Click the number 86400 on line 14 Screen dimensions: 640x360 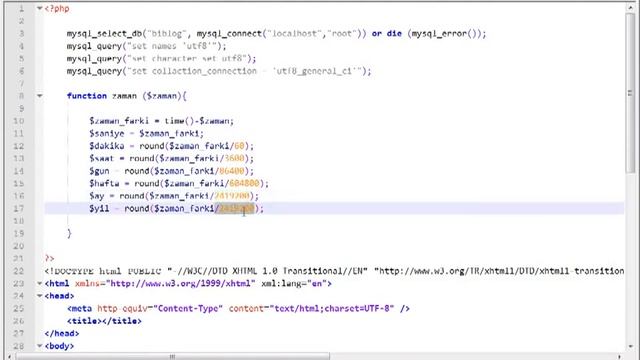tap(231, 171)
